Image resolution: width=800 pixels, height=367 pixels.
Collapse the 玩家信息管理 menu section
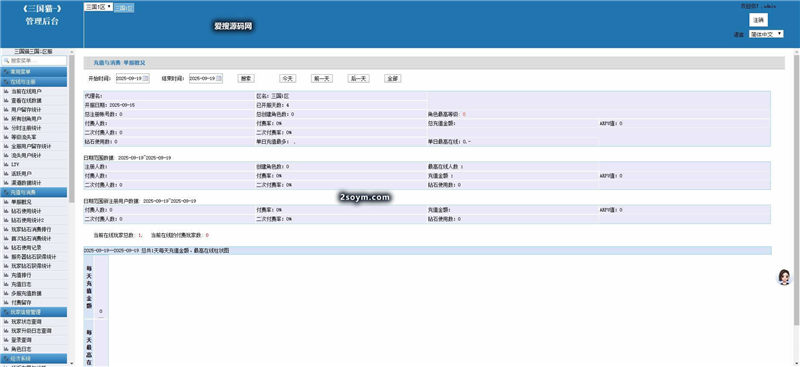pos(34,312)
